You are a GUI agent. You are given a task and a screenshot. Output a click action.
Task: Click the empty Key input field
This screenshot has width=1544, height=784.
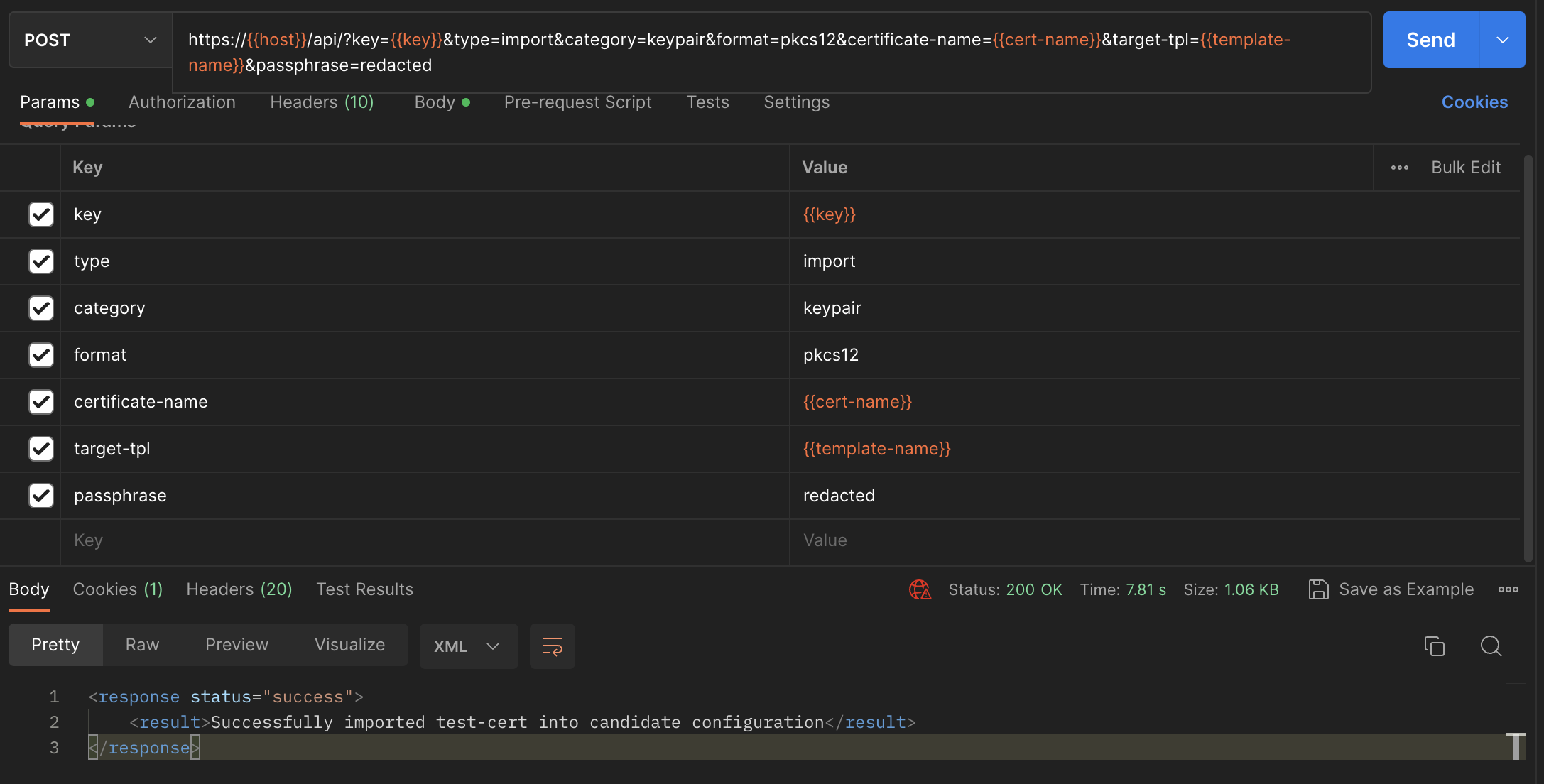(x=284, y=541)
